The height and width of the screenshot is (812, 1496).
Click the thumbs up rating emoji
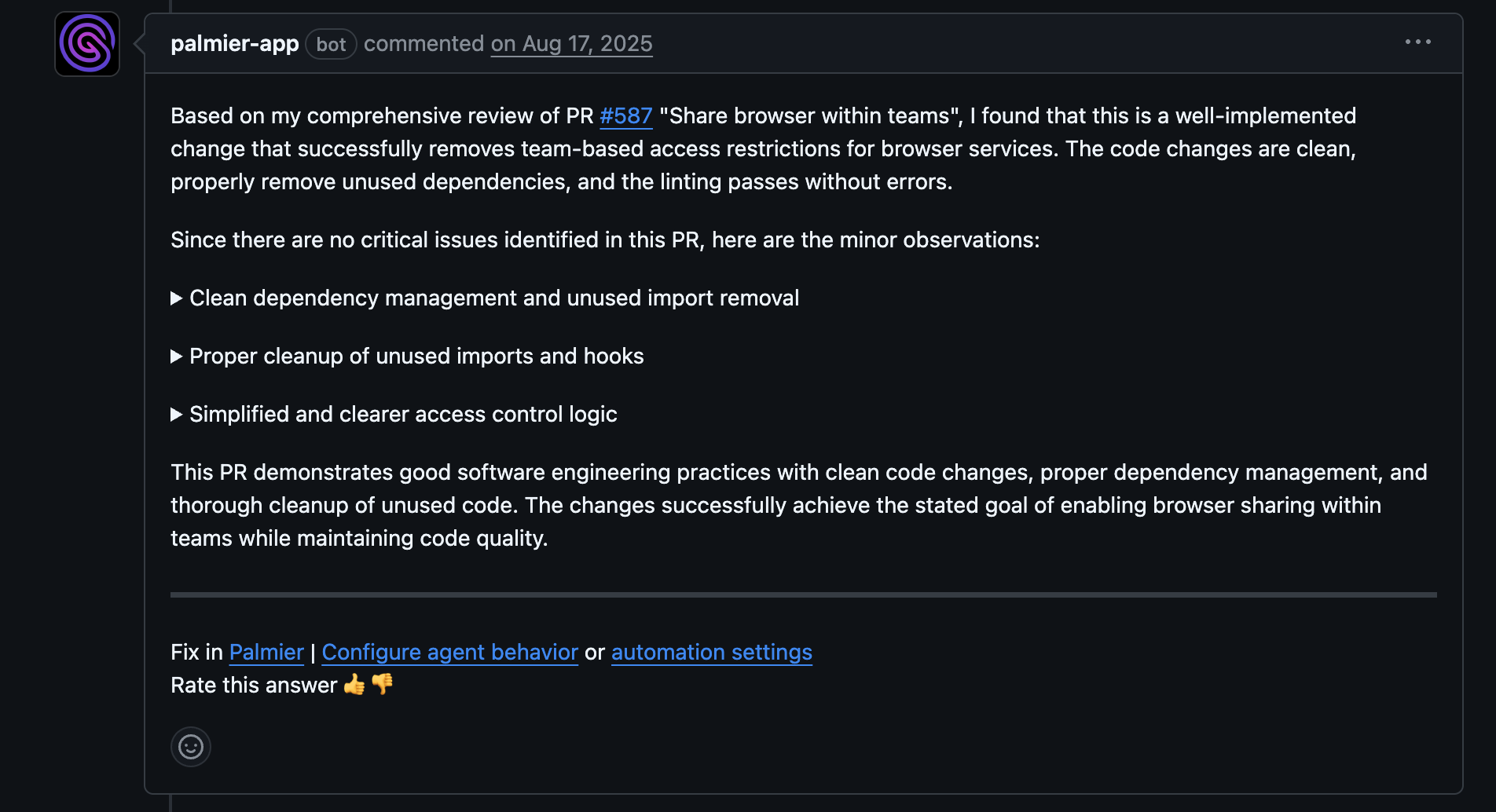click(353, 685)
